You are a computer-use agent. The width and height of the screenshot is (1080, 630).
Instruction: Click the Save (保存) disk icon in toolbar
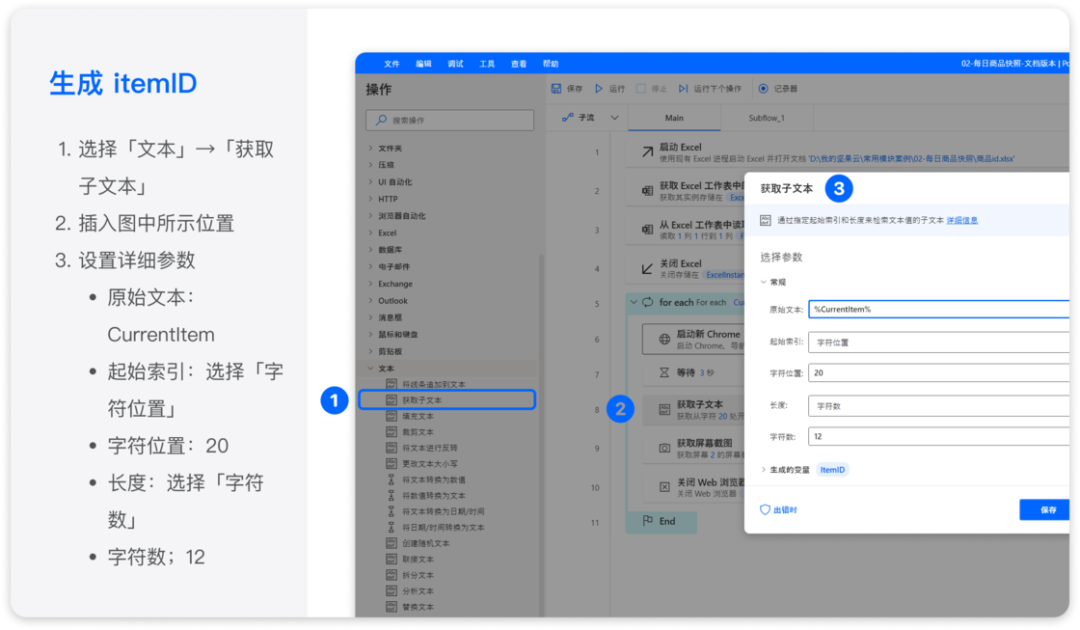coord(556,89)
